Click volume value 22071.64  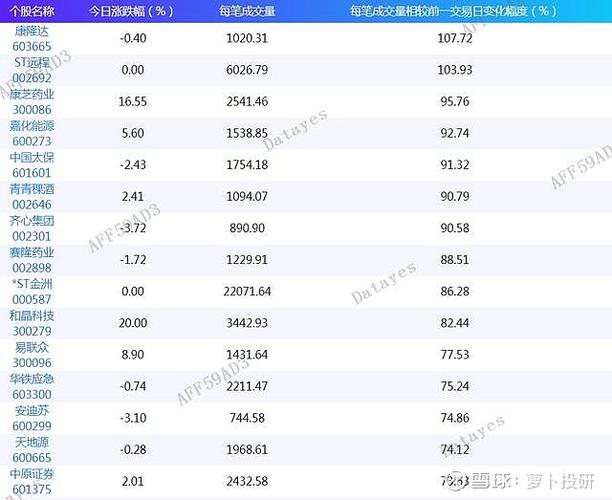coord(247,291)
